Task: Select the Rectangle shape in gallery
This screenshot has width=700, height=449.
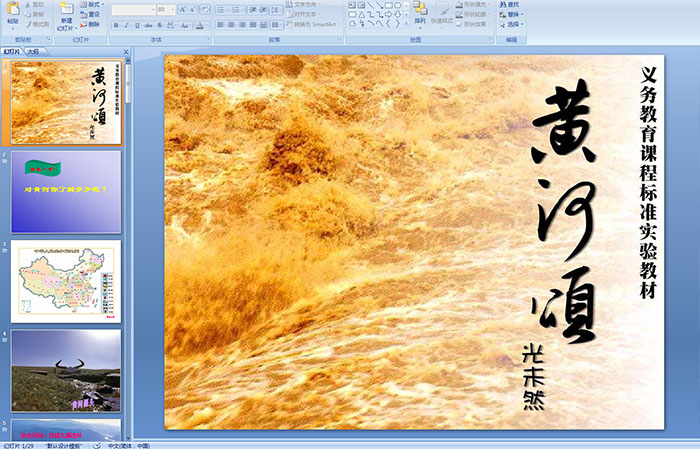Action: pos(389,5)
